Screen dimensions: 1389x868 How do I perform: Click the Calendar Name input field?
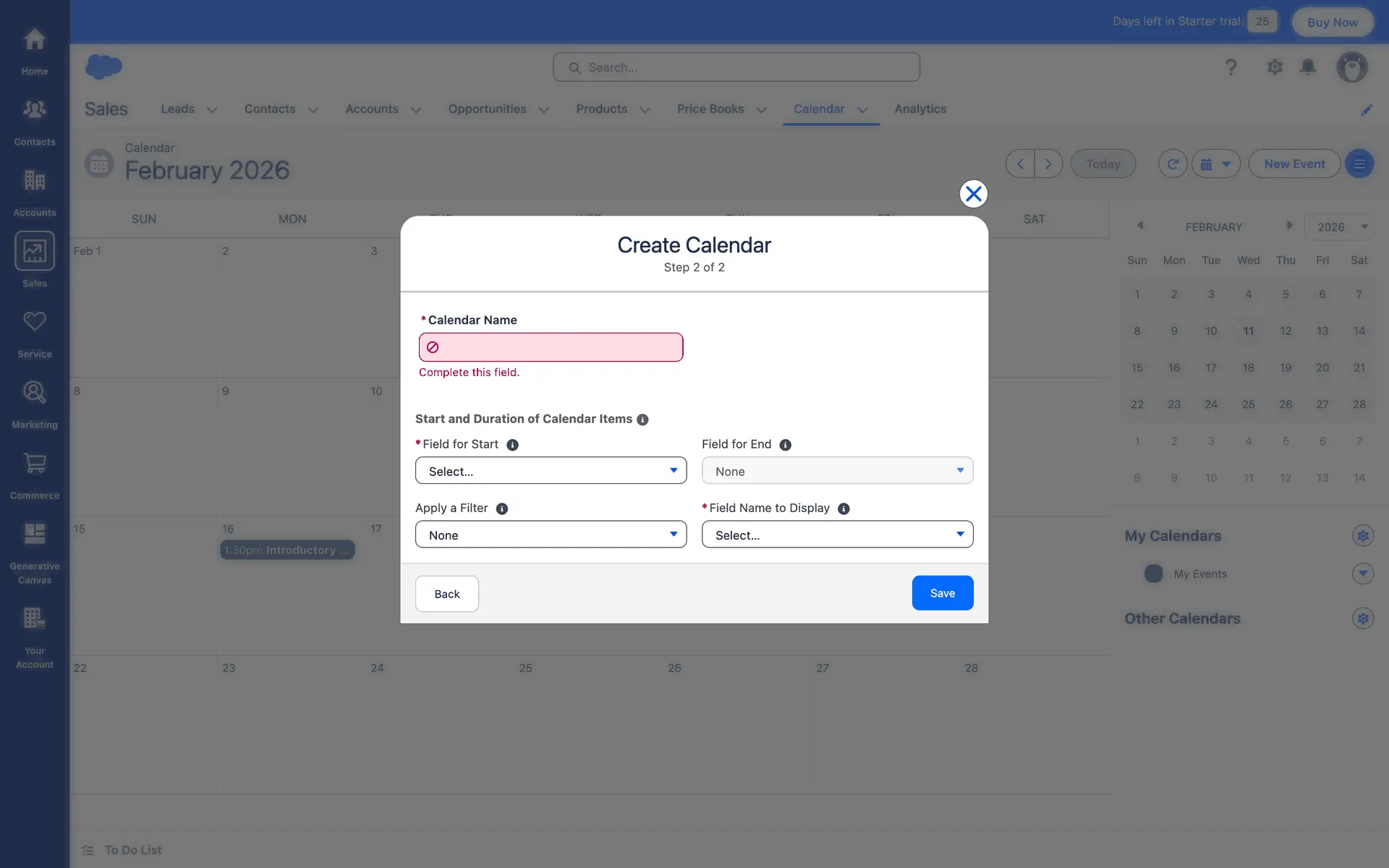pos(551,347)
